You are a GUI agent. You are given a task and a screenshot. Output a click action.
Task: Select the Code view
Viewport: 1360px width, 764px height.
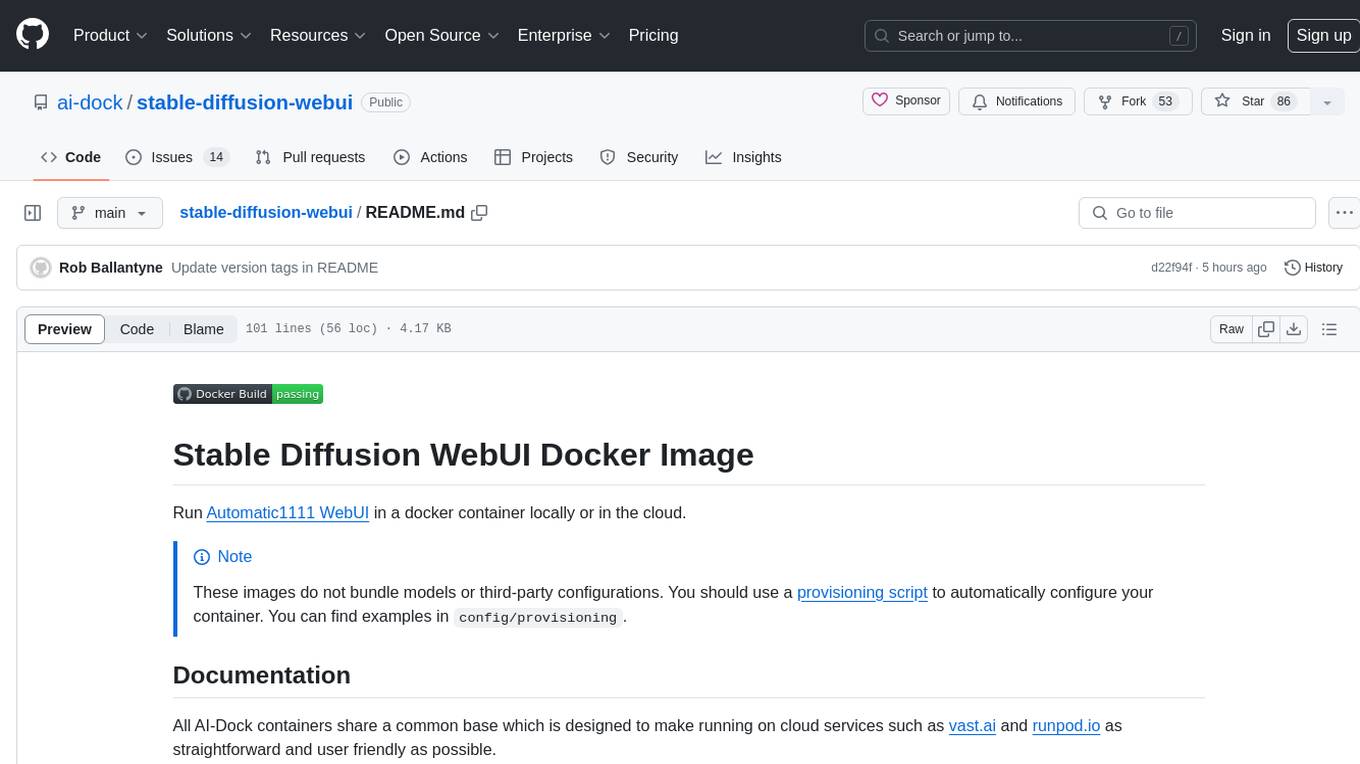(x=137, y=329)
